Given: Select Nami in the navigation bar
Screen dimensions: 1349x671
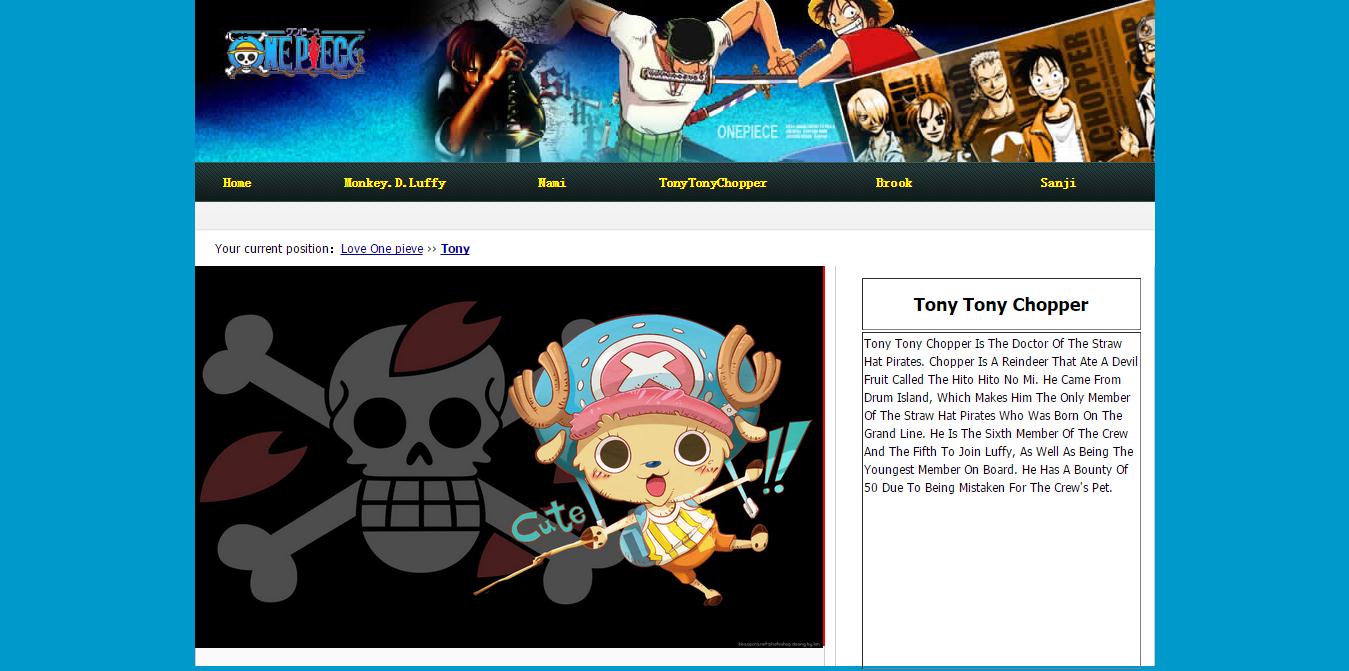Looking at the screenshot, I should point(551,183).
